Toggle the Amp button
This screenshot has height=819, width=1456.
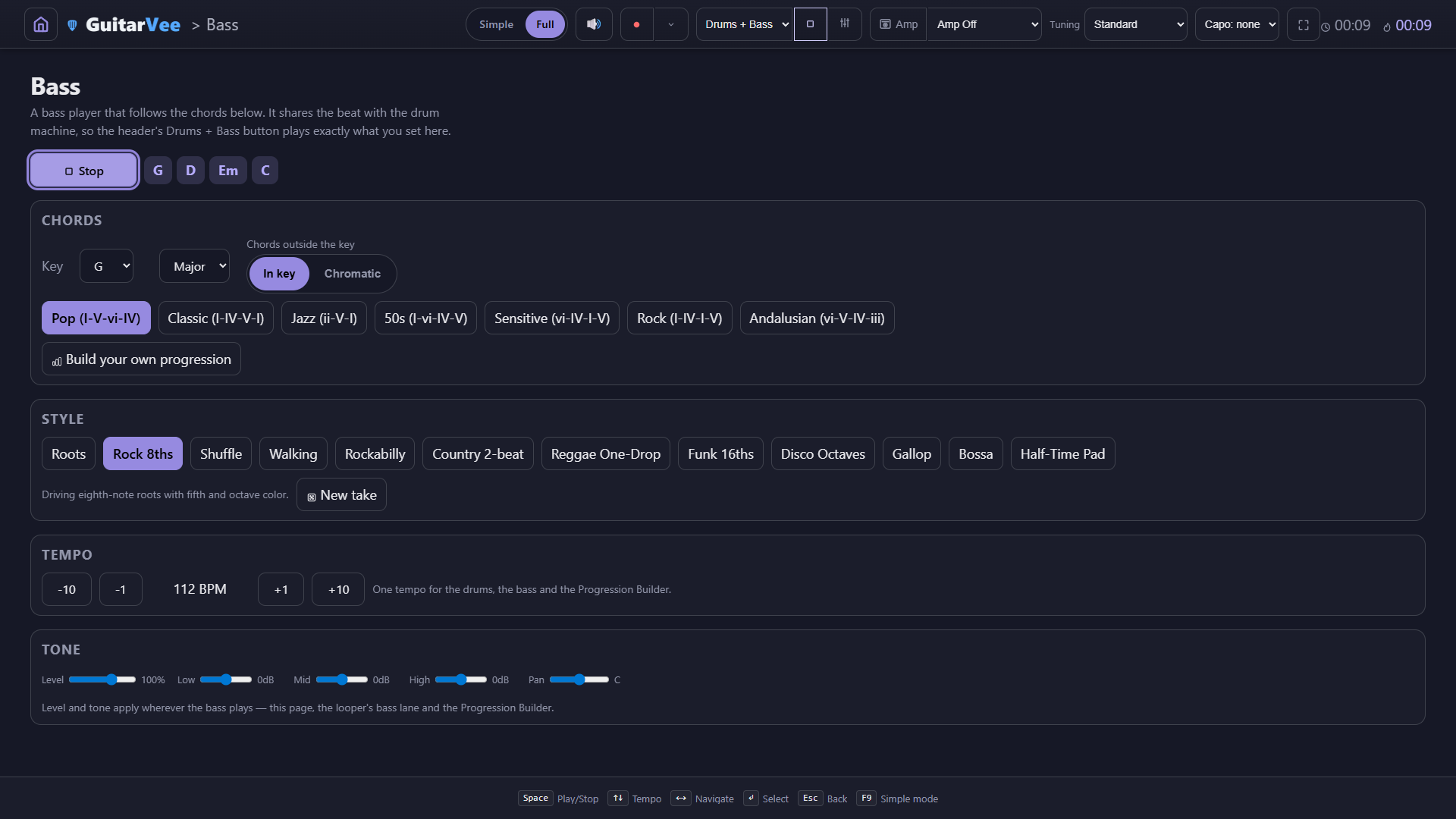(x=899, y=24)
